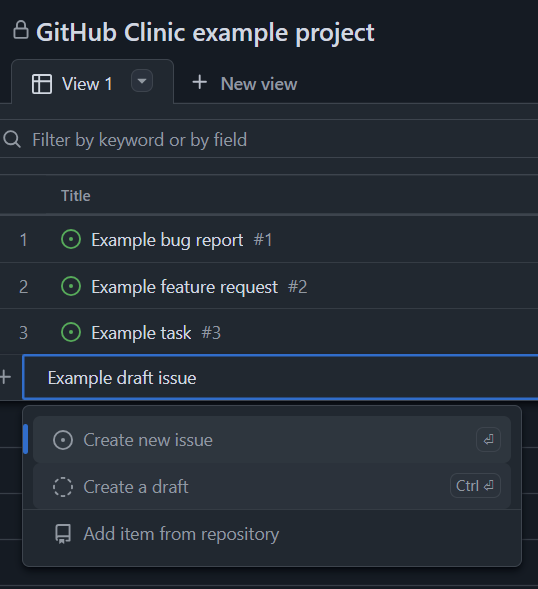Click open issue icon for Example bug report
This screenshot has height=589, width=538.
pos(71,239)
